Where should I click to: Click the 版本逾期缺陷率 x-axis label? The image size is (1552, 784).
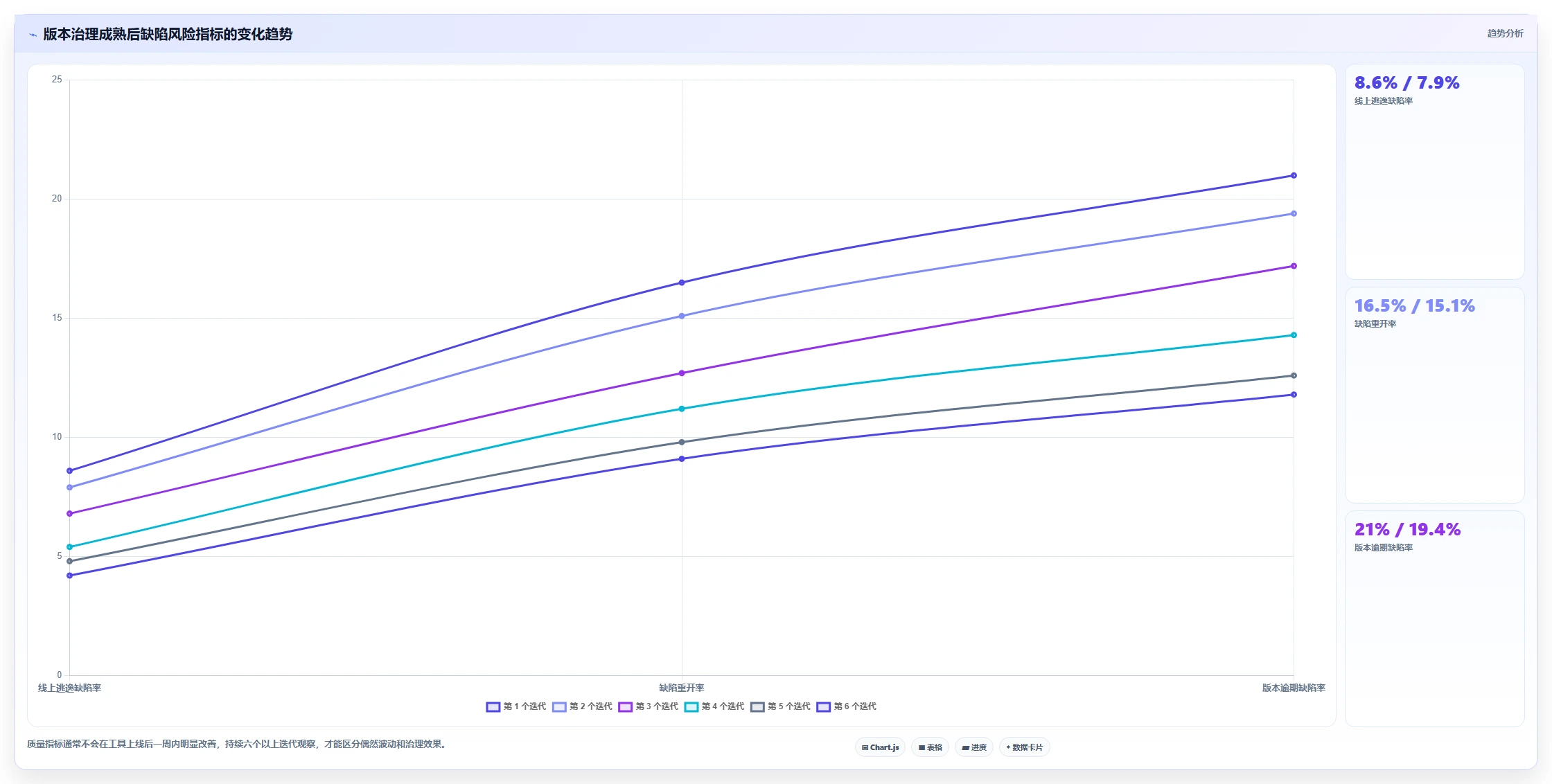tap(1294, 688)
